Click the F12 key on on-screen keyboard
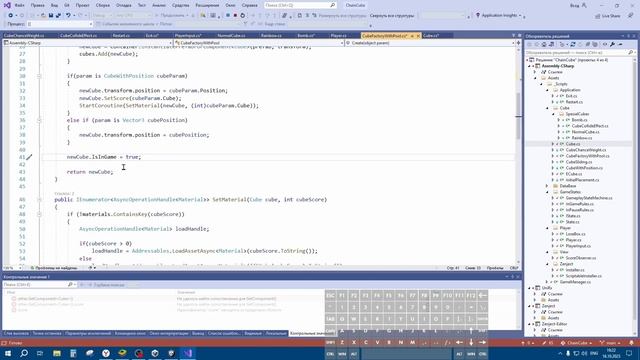 (x=471, y=295)
